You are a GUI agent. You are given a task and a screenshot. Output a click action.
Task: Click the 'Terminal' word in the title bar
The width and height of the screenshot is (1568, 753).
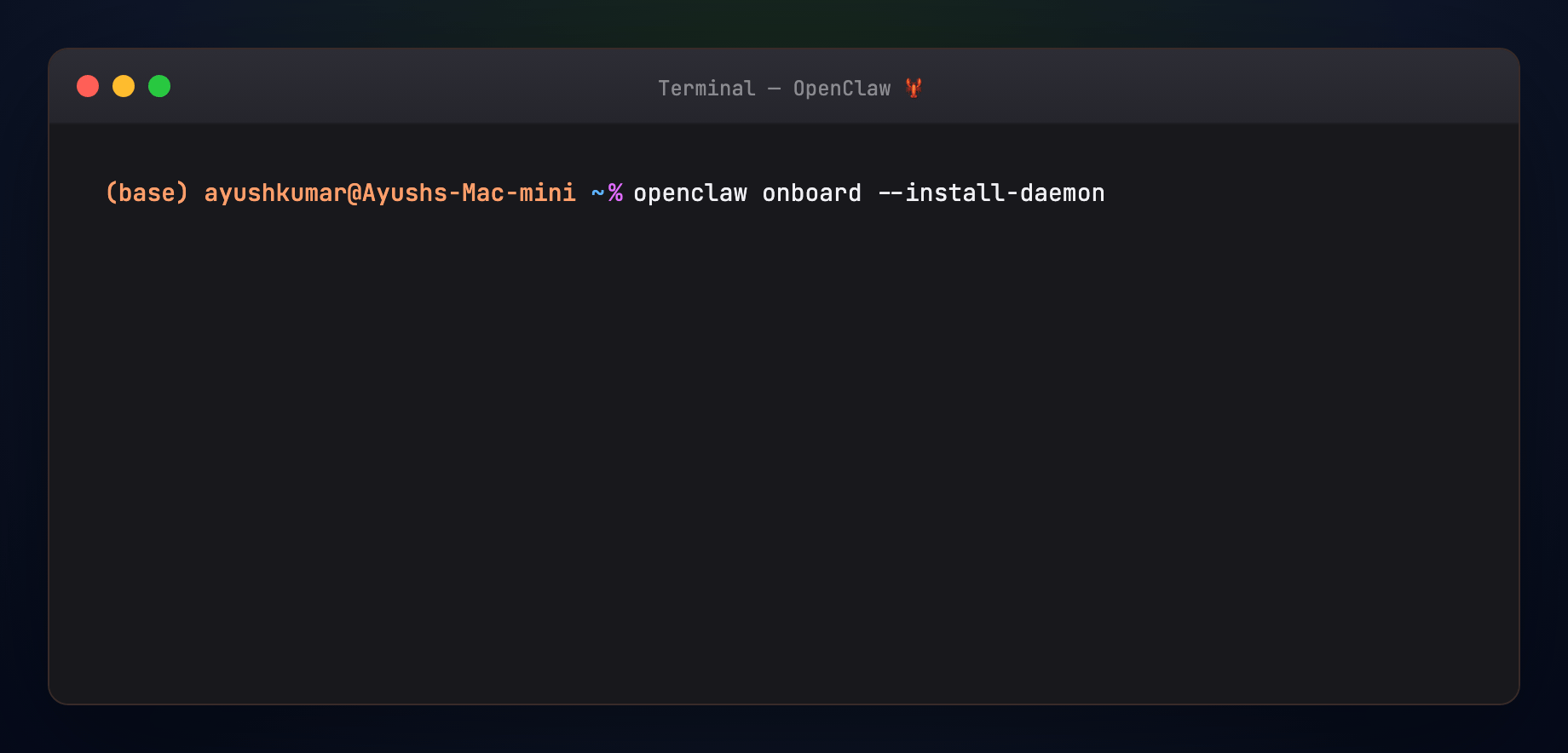click(706, 89)
